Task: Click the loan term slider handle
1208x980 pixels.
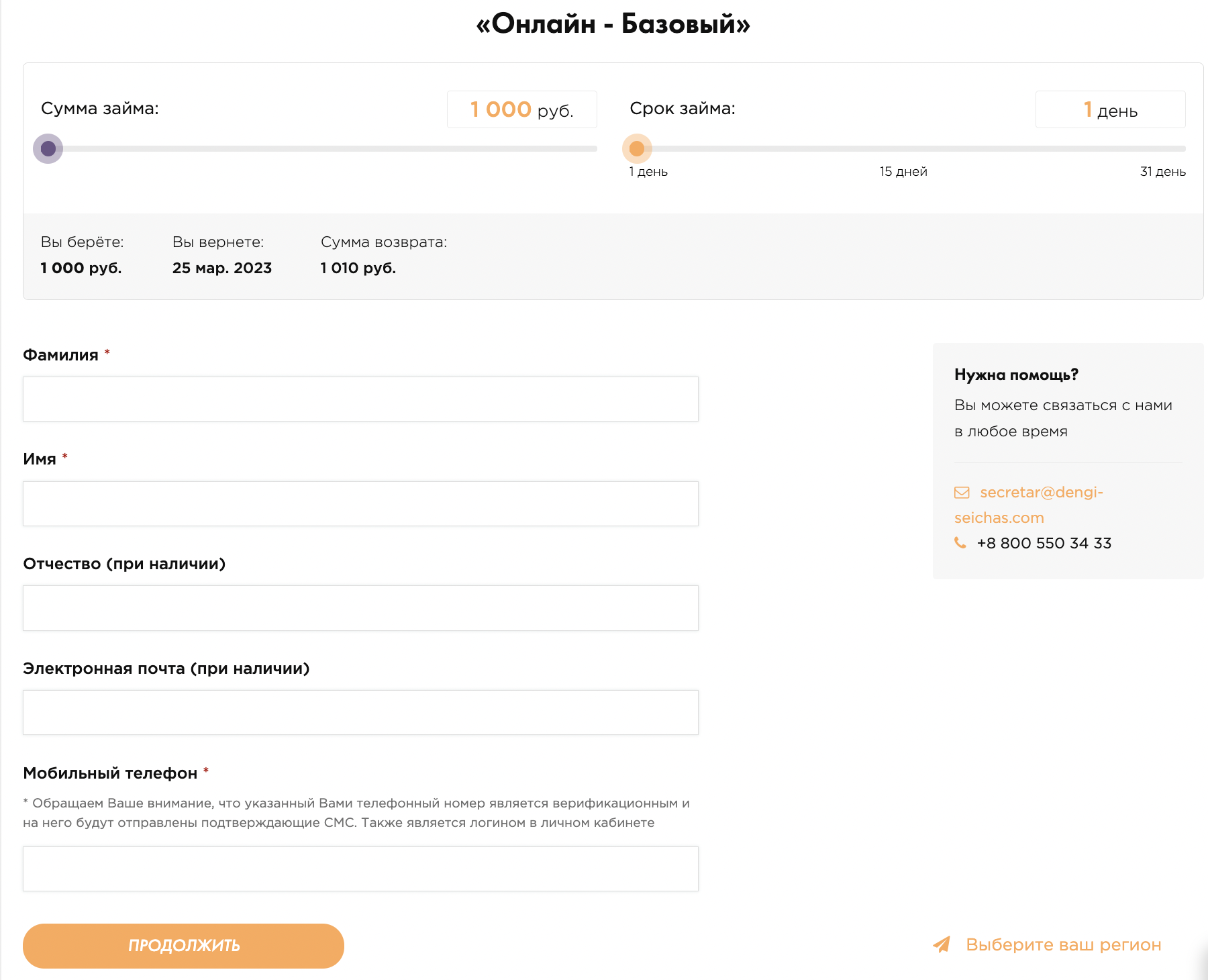Action: point(637,148)
